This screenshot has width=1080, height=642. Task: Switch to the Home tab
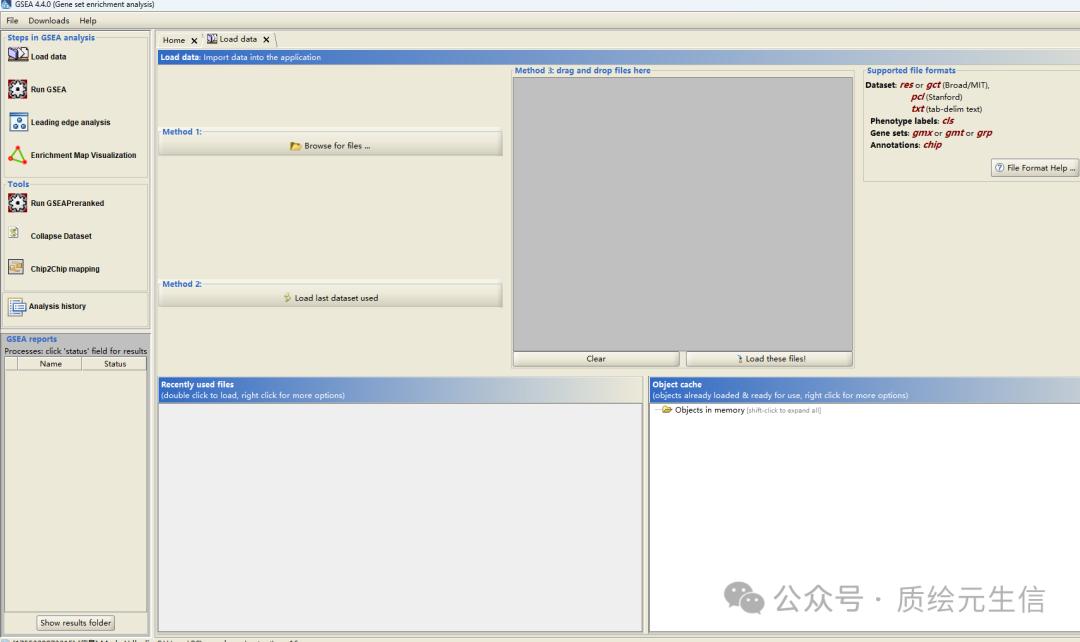pyautogui.click(x=174, y=40)
